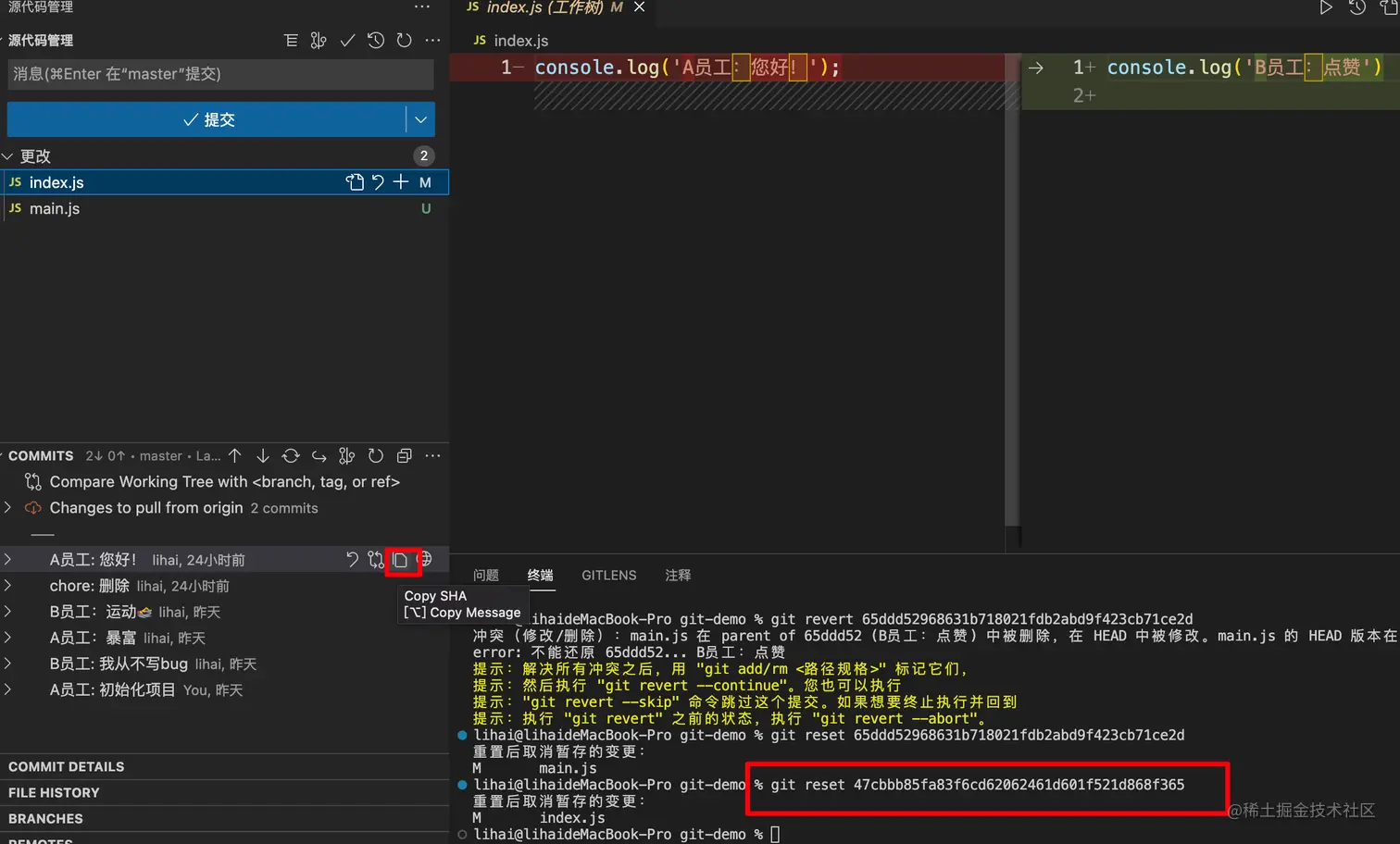Open commit graph from source control toolbar
The width and height of the screenshot is (1400, 844).
319,41
